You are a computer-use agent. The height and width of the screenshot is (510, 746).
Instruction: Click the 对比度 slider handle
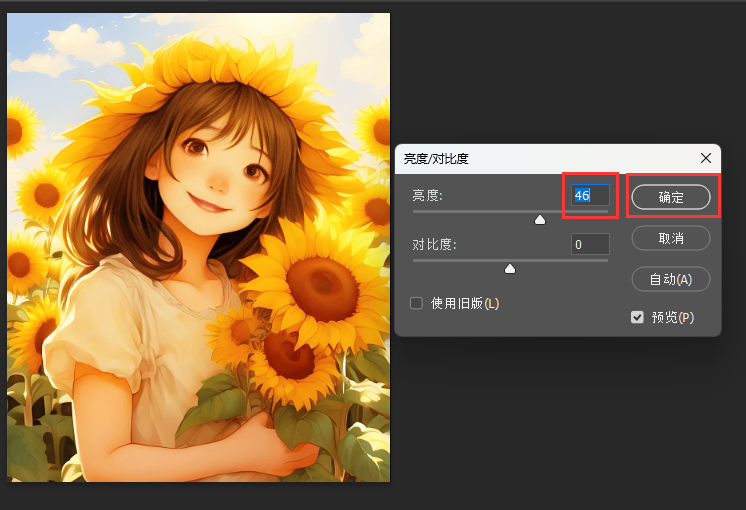pyautogui.click(x=510, y=269)
